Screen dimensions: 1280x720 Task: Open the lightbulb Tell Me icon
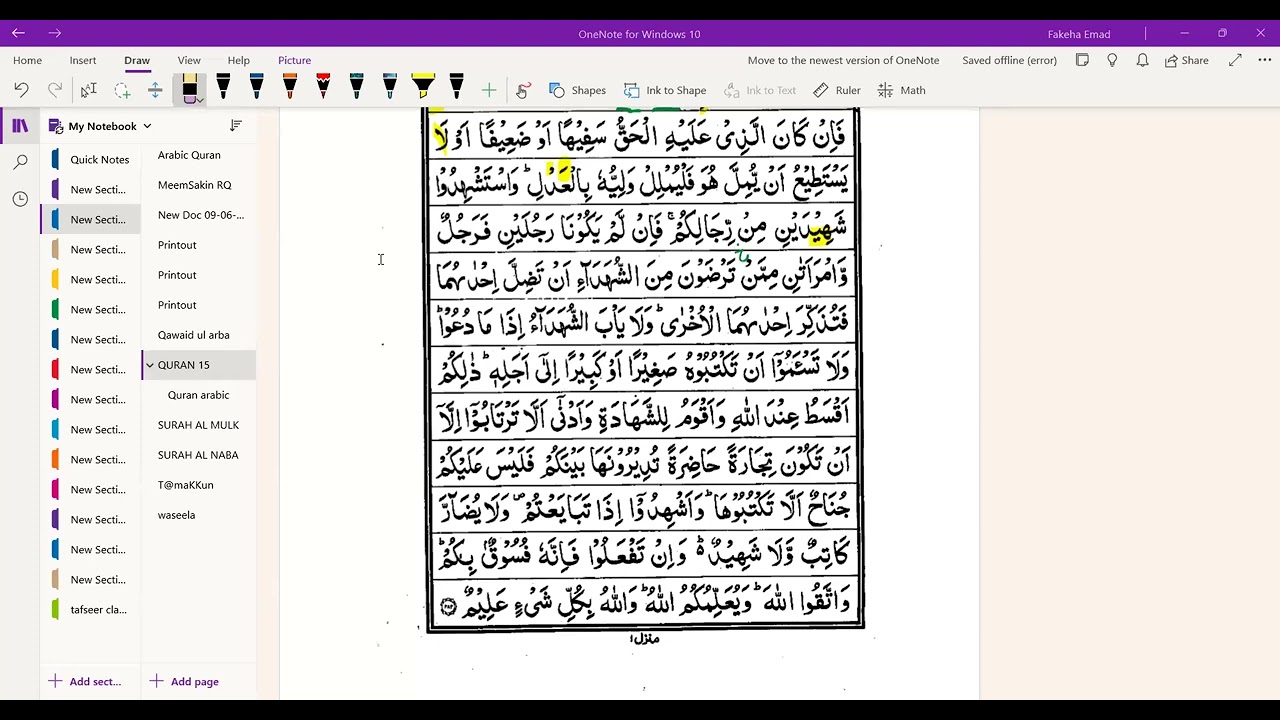click(1112, 60)
